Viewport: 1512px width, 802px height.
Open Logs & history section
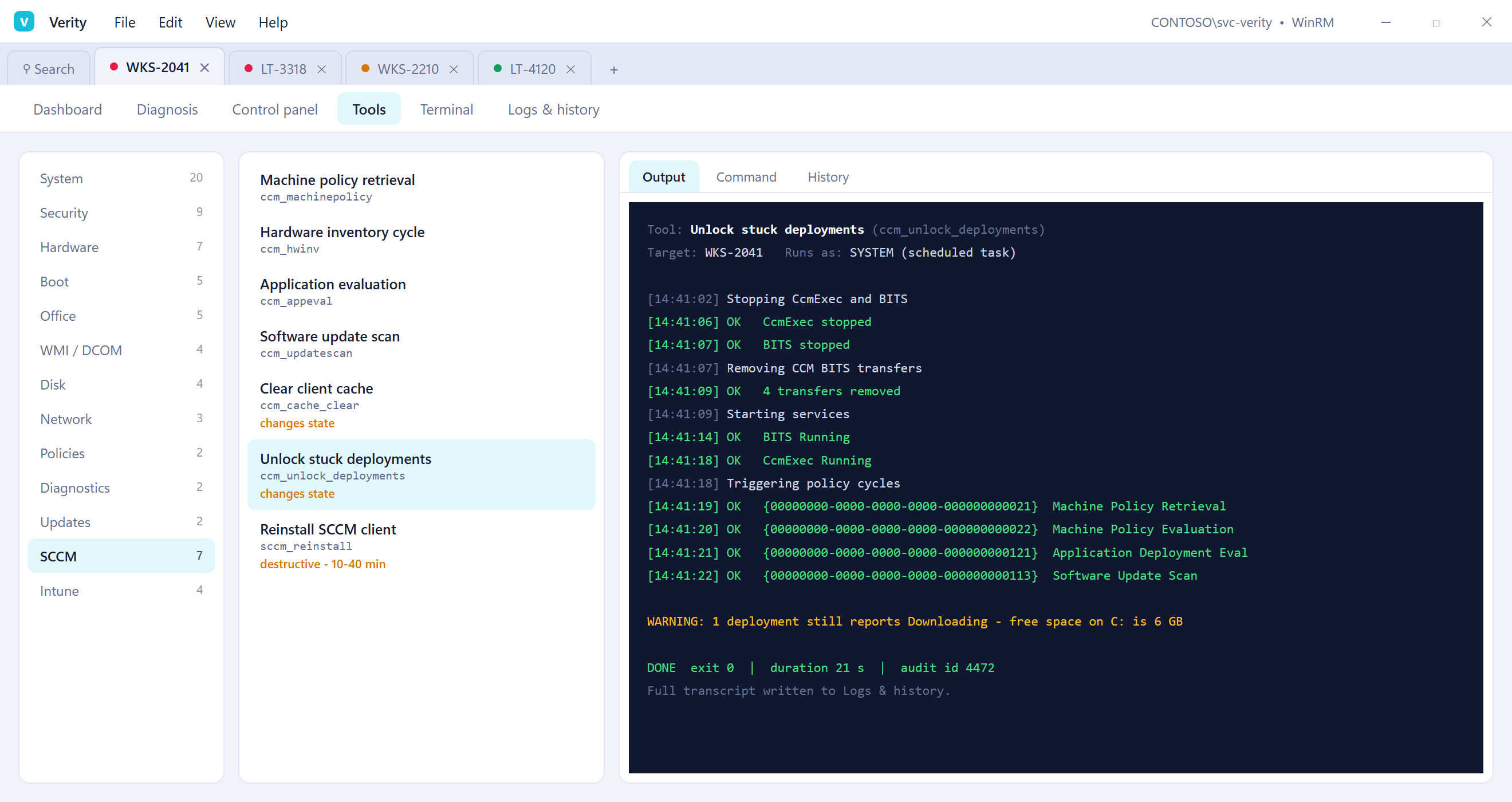553,109
